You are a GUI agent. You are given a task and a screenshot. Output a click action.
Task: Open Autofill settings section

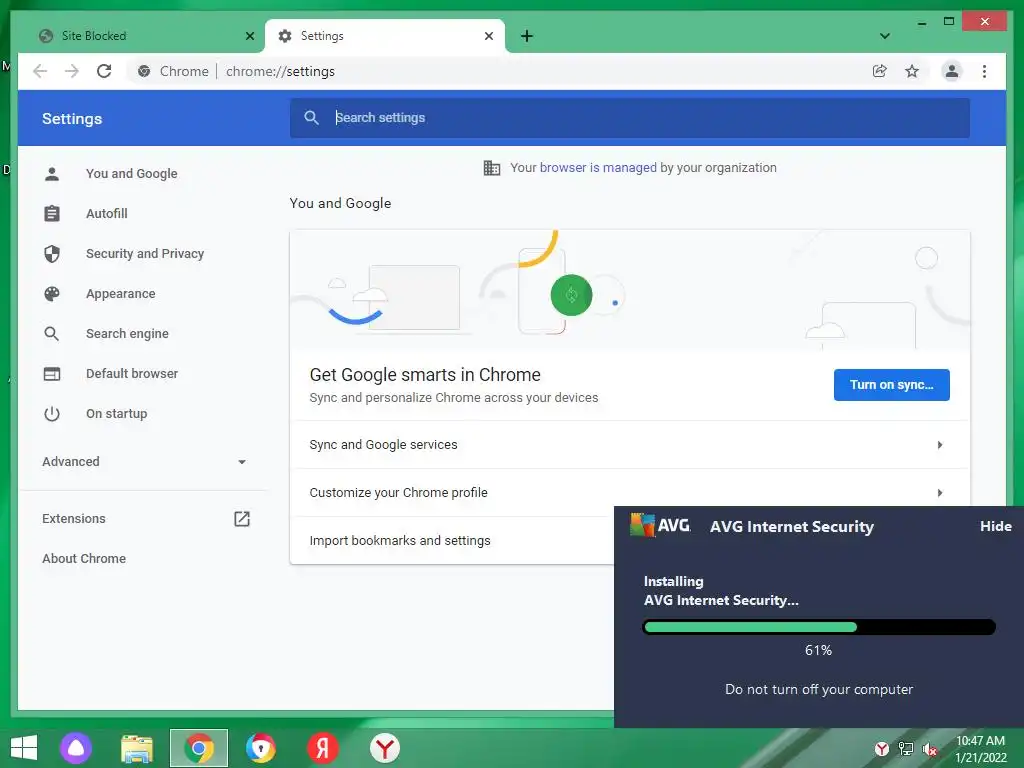click(x=106, y=214)
